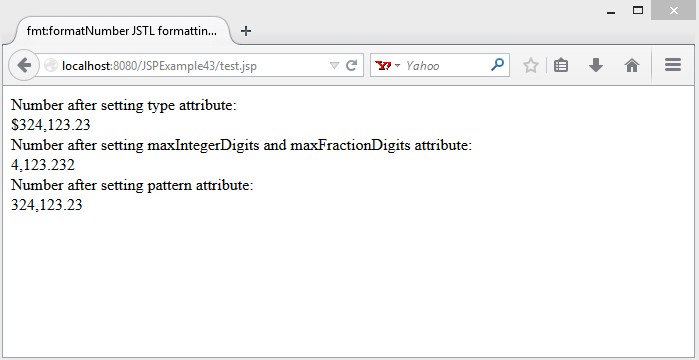Click the magnifying glass search icon
This screenshot has width=699, height=360.
tap(497, 65)
